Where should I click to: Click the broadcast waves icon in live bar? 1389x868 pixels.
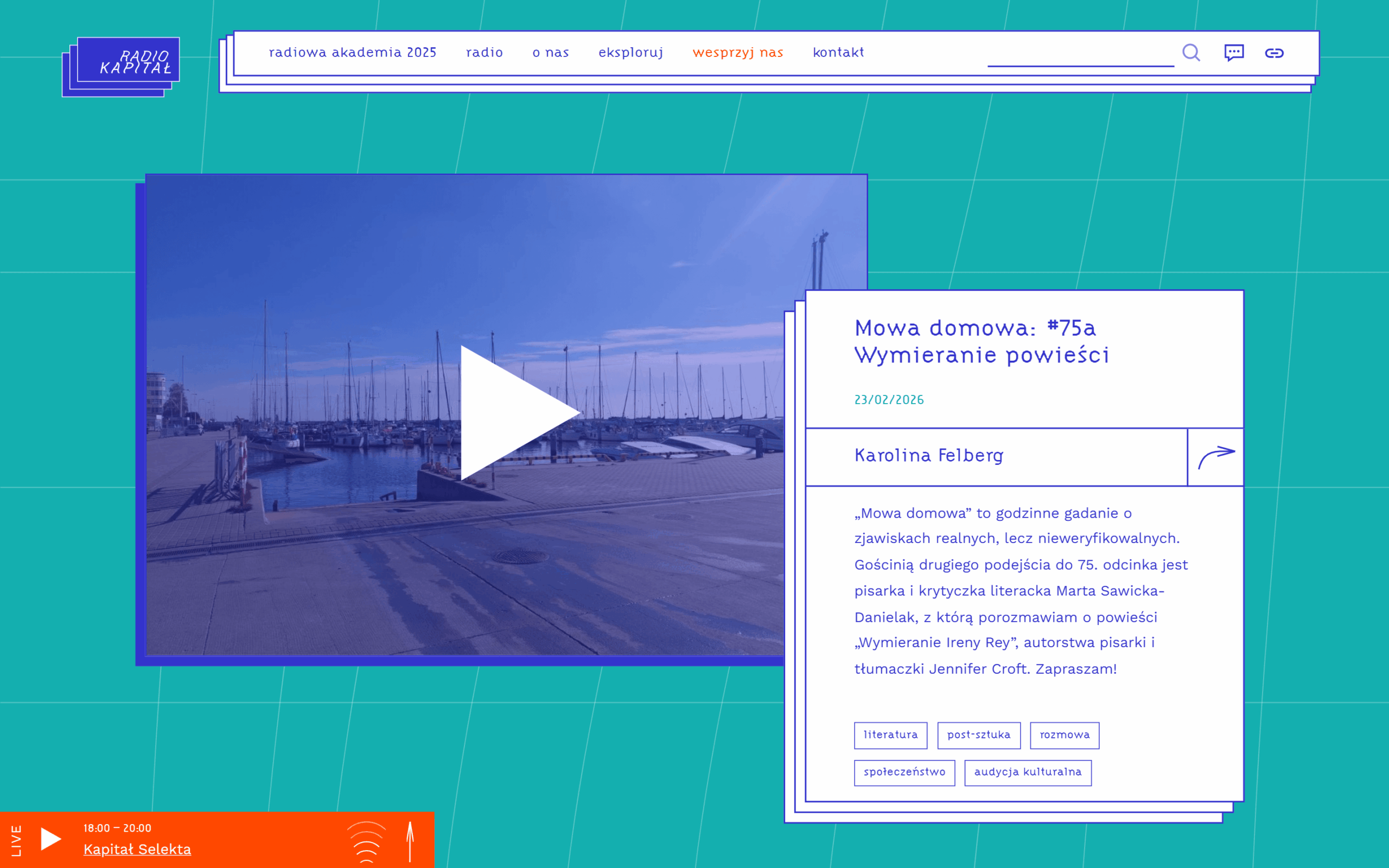[x=366, y=841]
